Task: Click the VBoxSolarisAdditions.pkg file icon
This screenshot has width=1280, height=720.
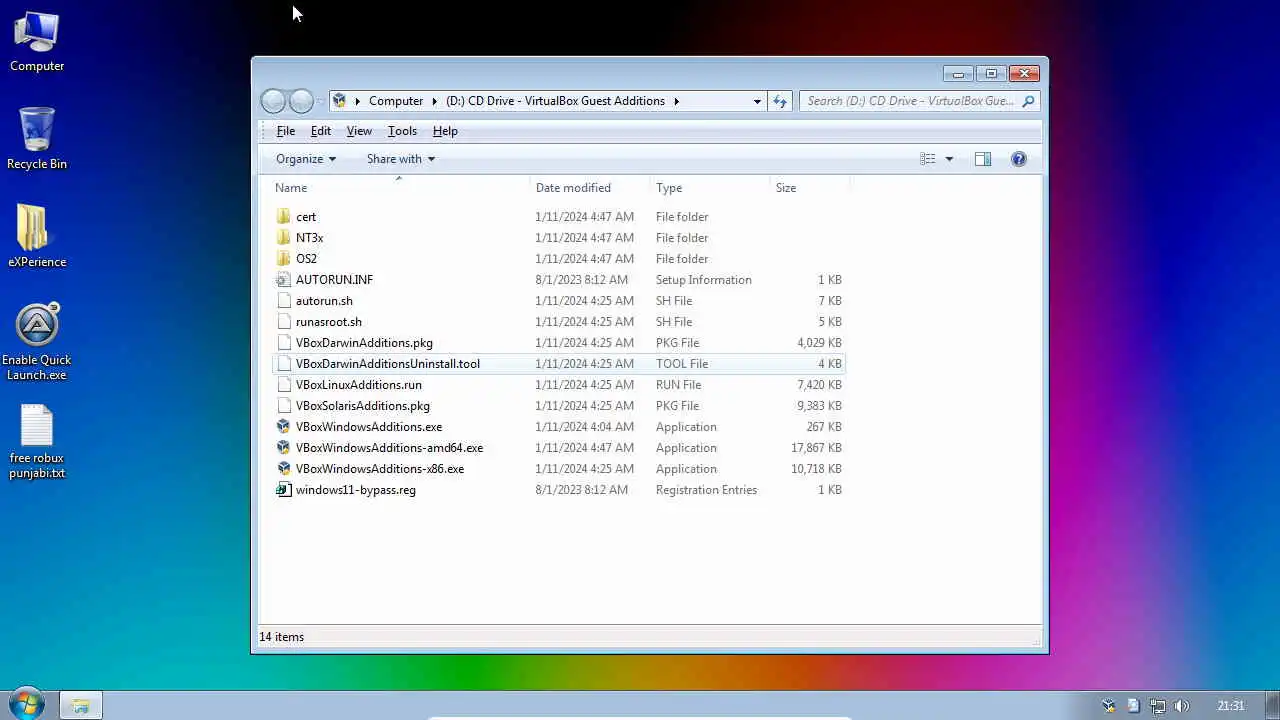Action: click(x=284, y=406)
